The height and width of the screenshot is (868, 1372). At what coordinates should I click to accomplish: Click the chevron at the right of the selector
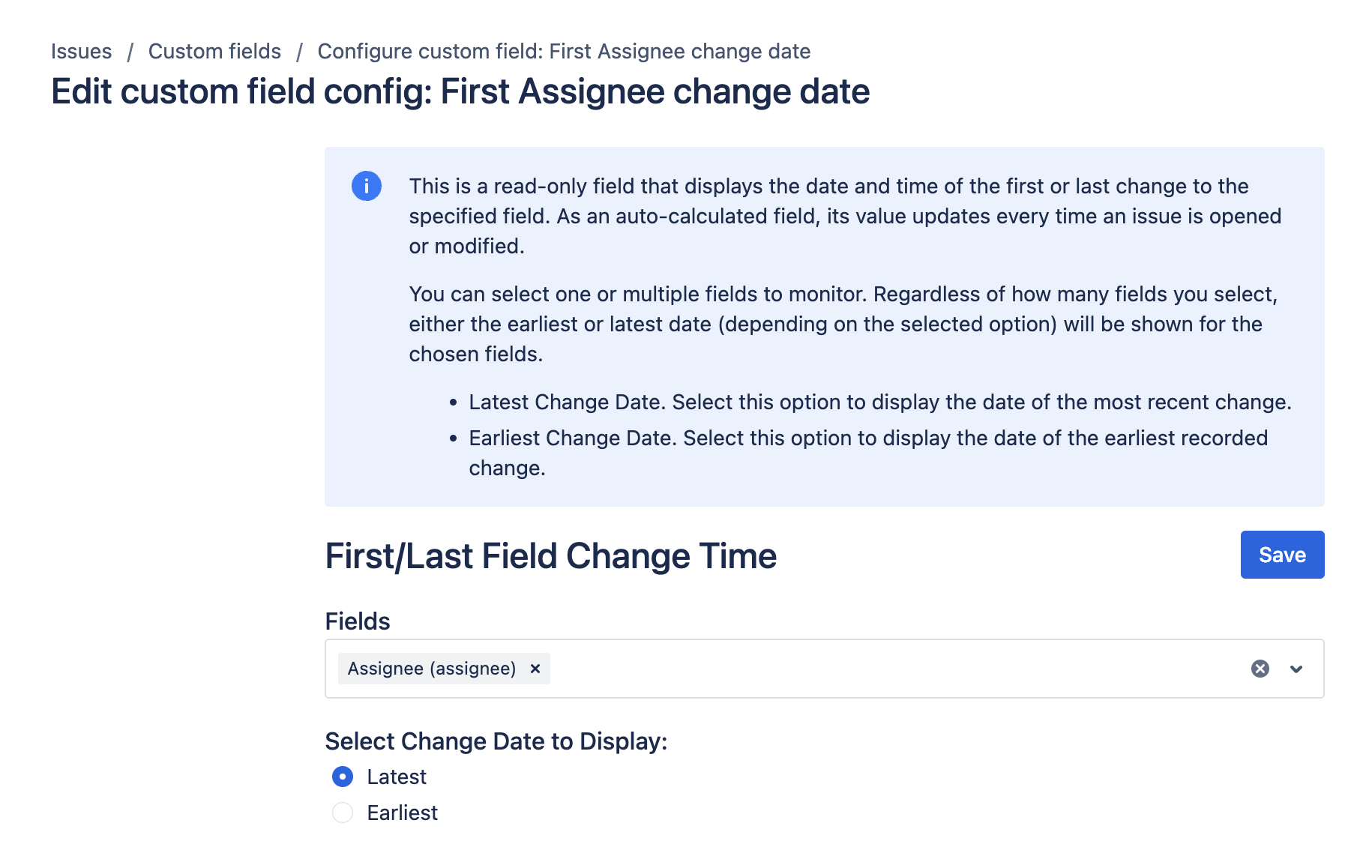[x=1296, y=669]
